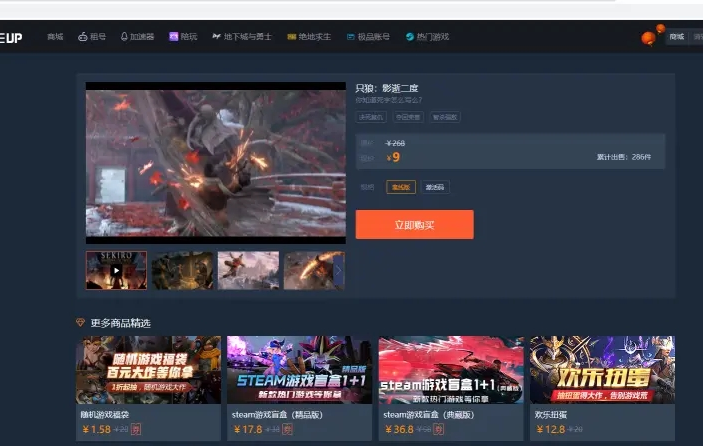
Task: Click the rocket icon beside 加速器
Action: tap(124, 37)
